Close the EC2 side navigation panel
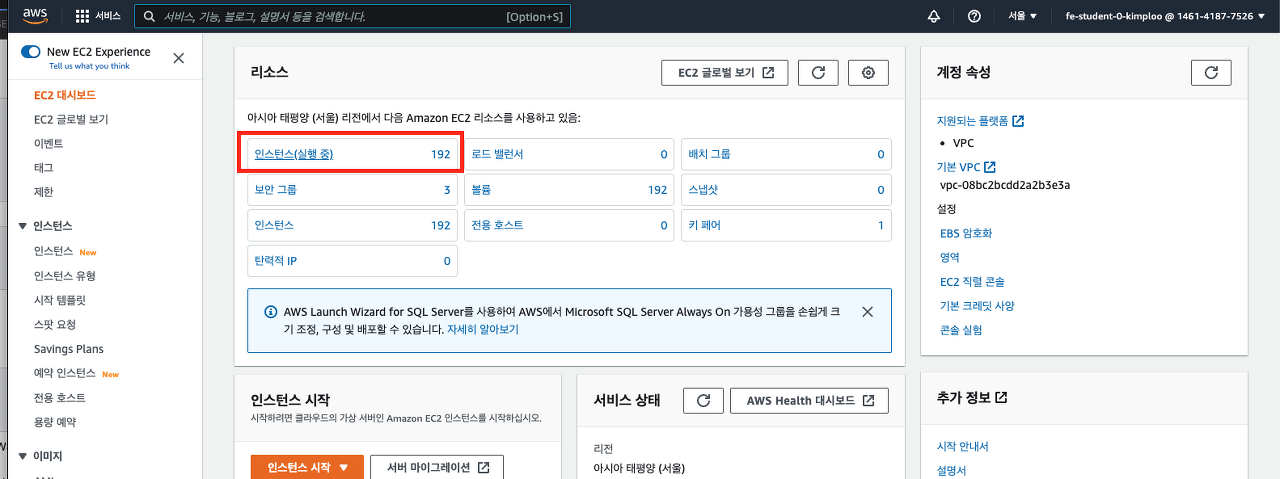 [x=178, y=58]
